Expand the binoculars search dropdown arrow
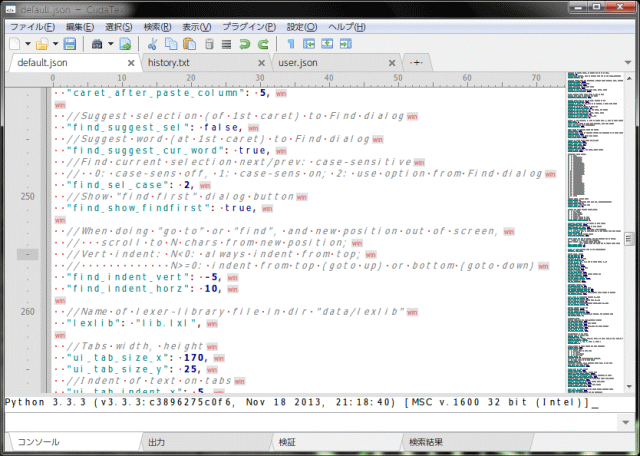The image size is (640, 456). pos(110,44)
